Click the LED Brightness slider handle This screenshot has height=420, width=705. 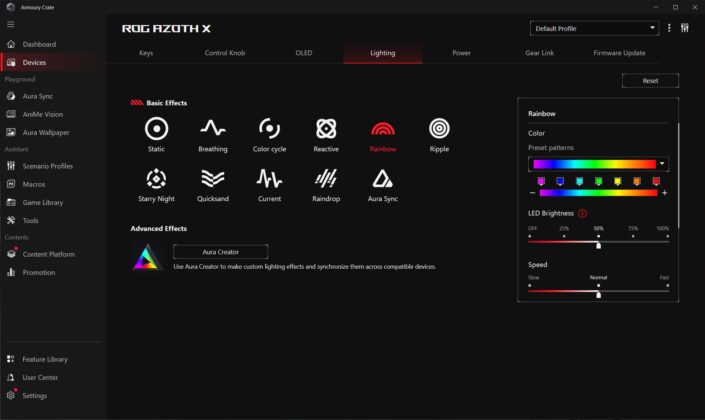pos(598,245)
